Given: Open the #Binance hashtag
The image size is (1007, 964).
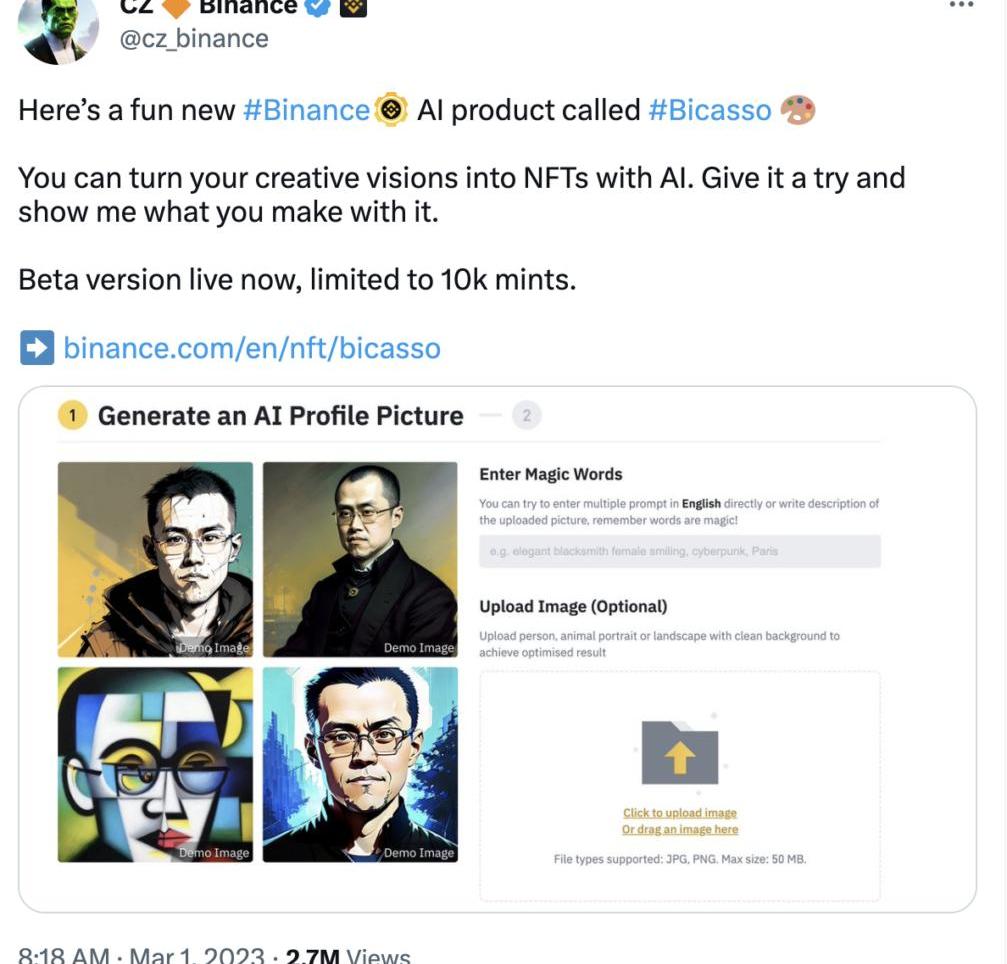Looking at the screenshot, I should point(306,110).
